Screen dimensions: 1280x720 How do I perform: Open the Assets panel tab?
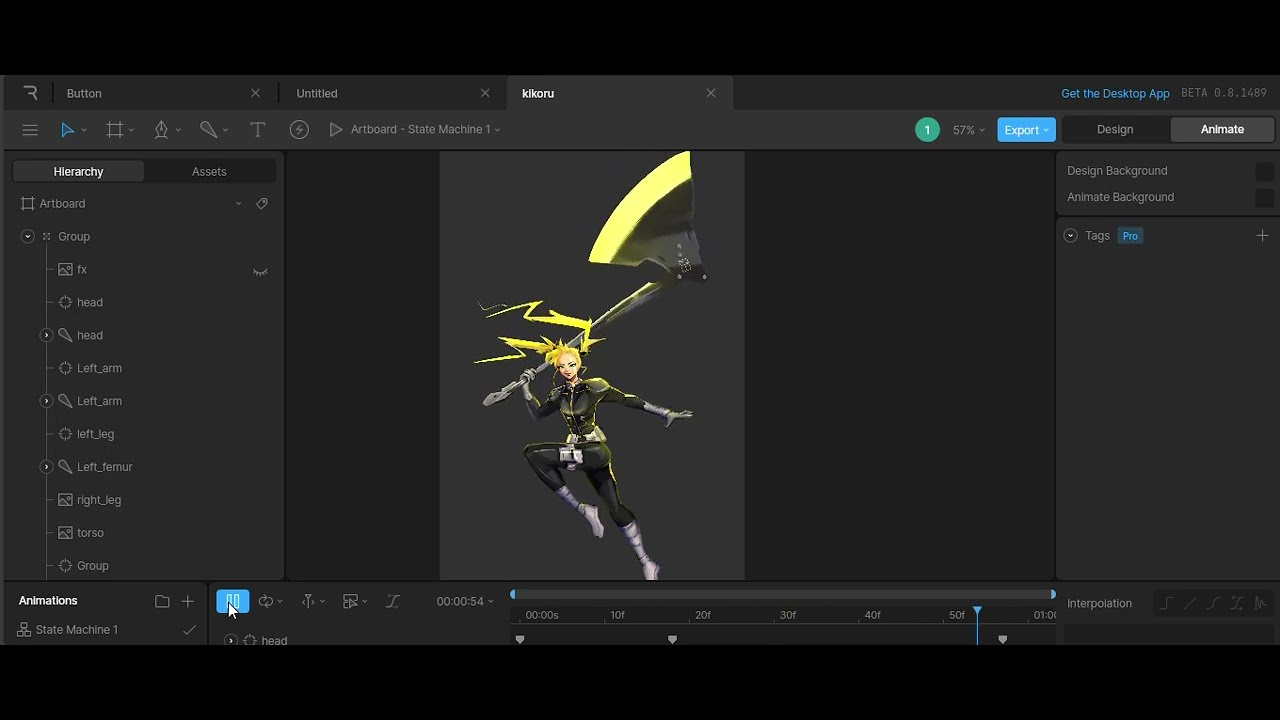coord(209,172)
